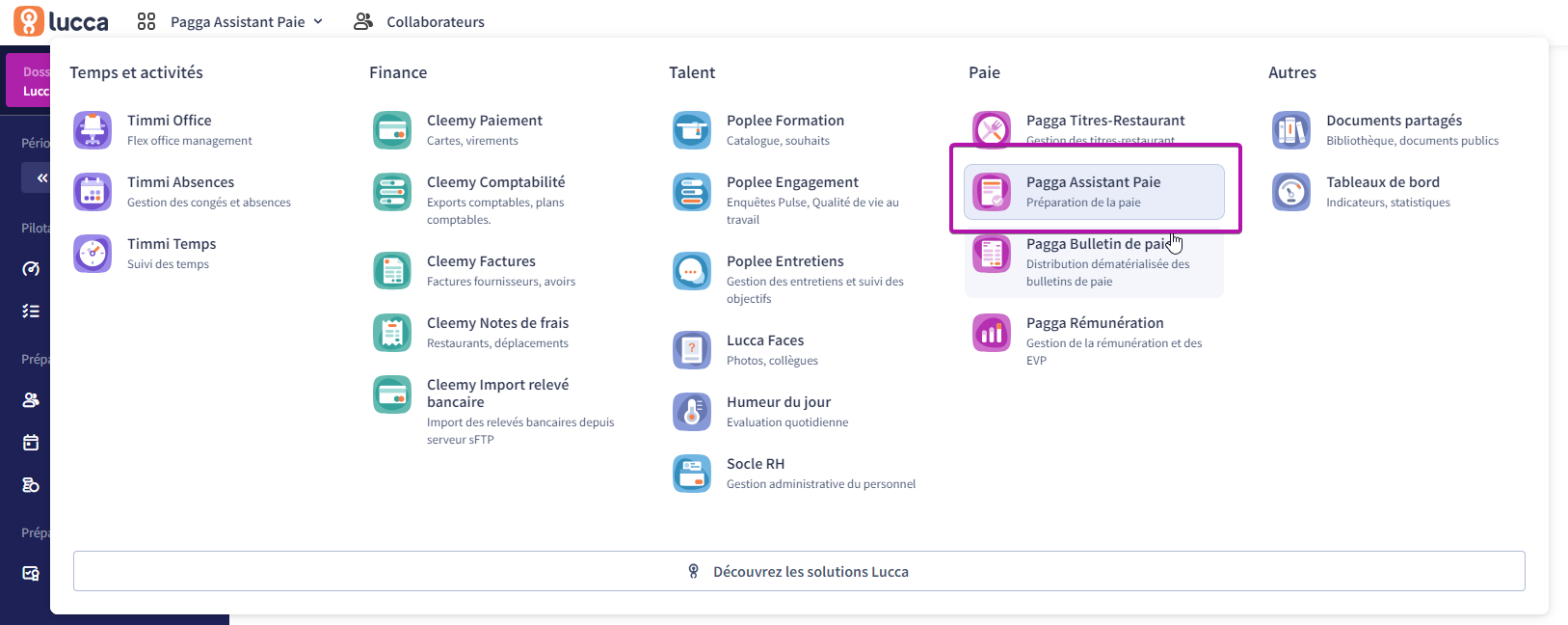Click Tableaux de bord title text
This screenshot has height=625, width=1568.
click(x=1383, y=182)
